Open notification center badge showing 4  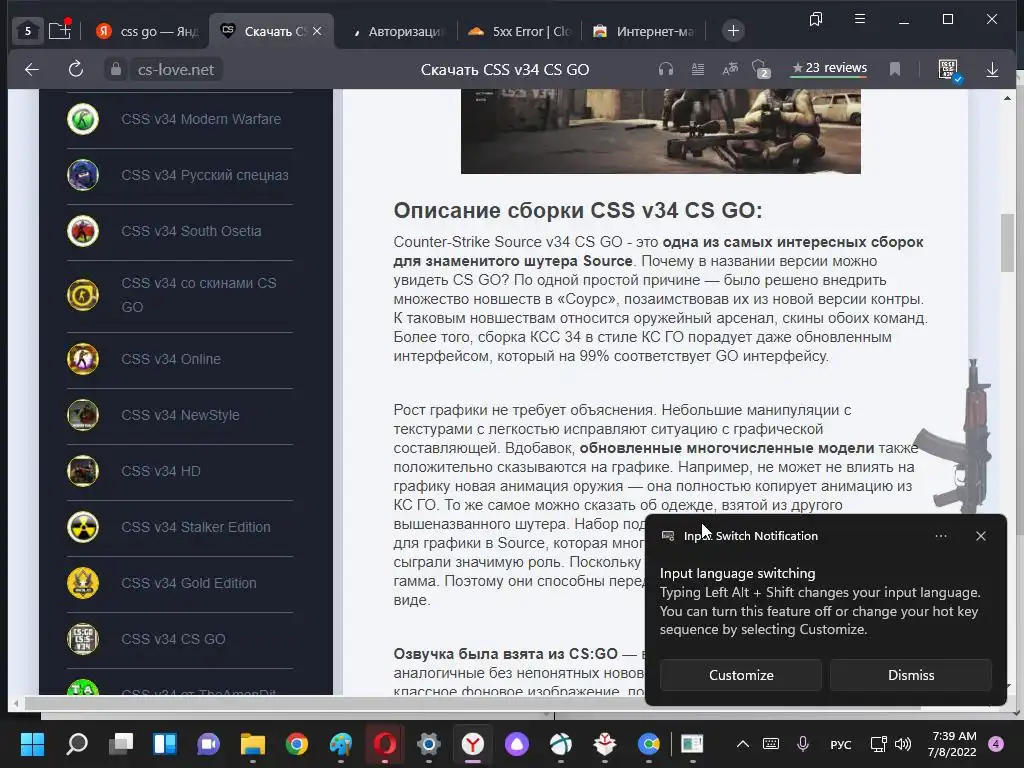pyautogui.click(x=996, y=744)
